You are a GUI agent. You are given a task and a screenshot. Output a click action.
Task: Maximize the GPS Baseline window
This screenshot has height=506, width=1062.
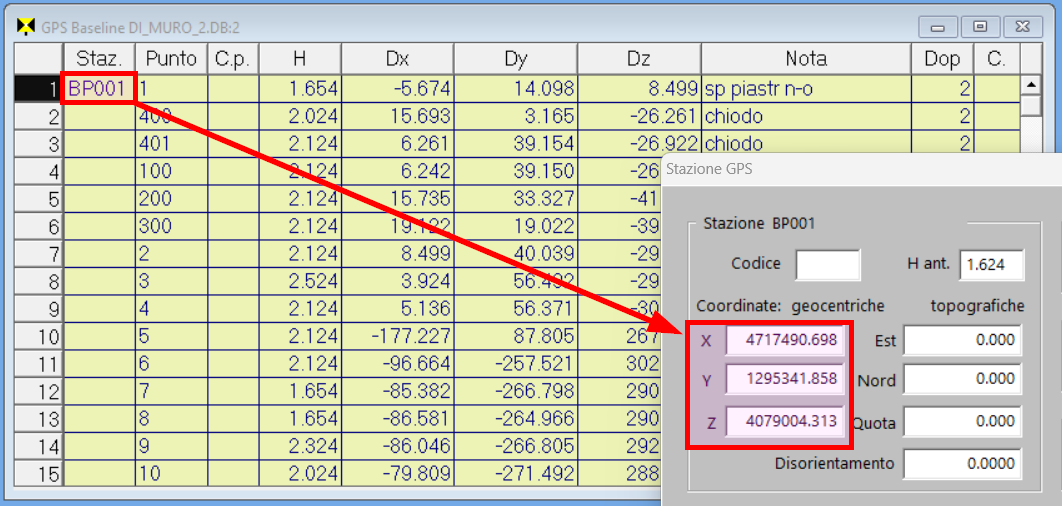pyautogui.click(x=981, y=26)
